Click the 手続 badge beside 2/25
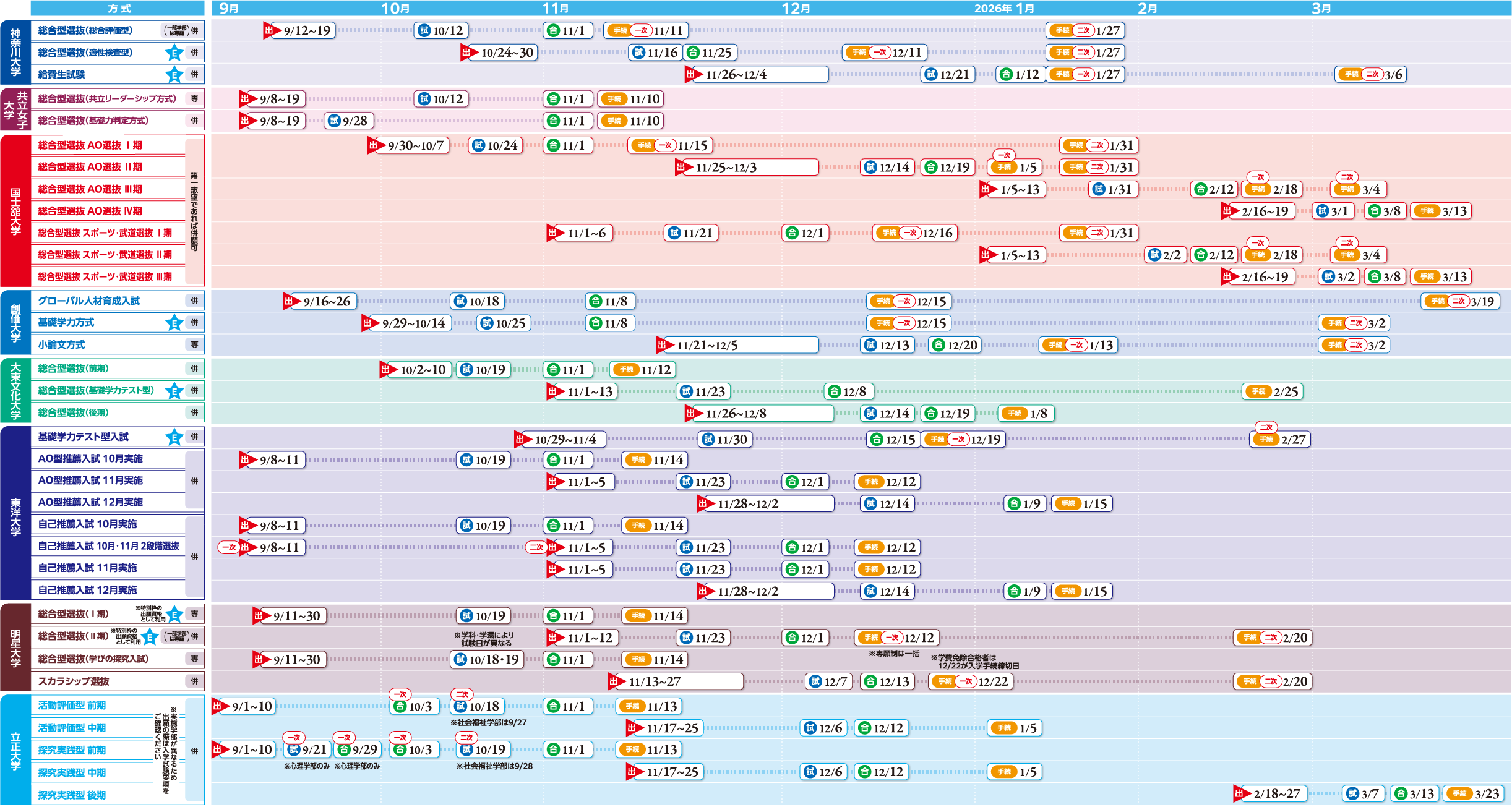 1259,391
